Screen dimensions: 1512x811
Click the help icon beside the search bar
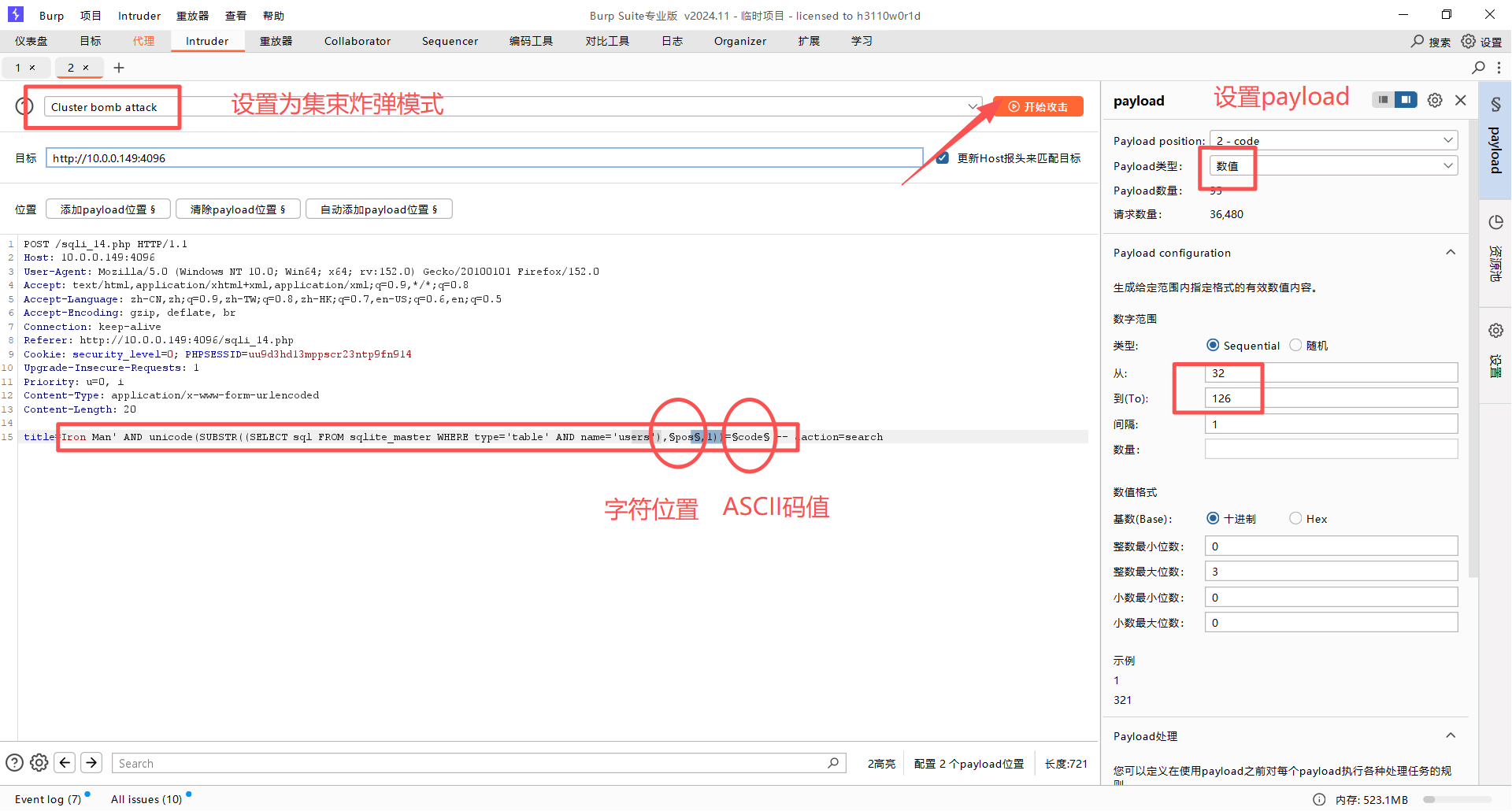click(14, 763)
